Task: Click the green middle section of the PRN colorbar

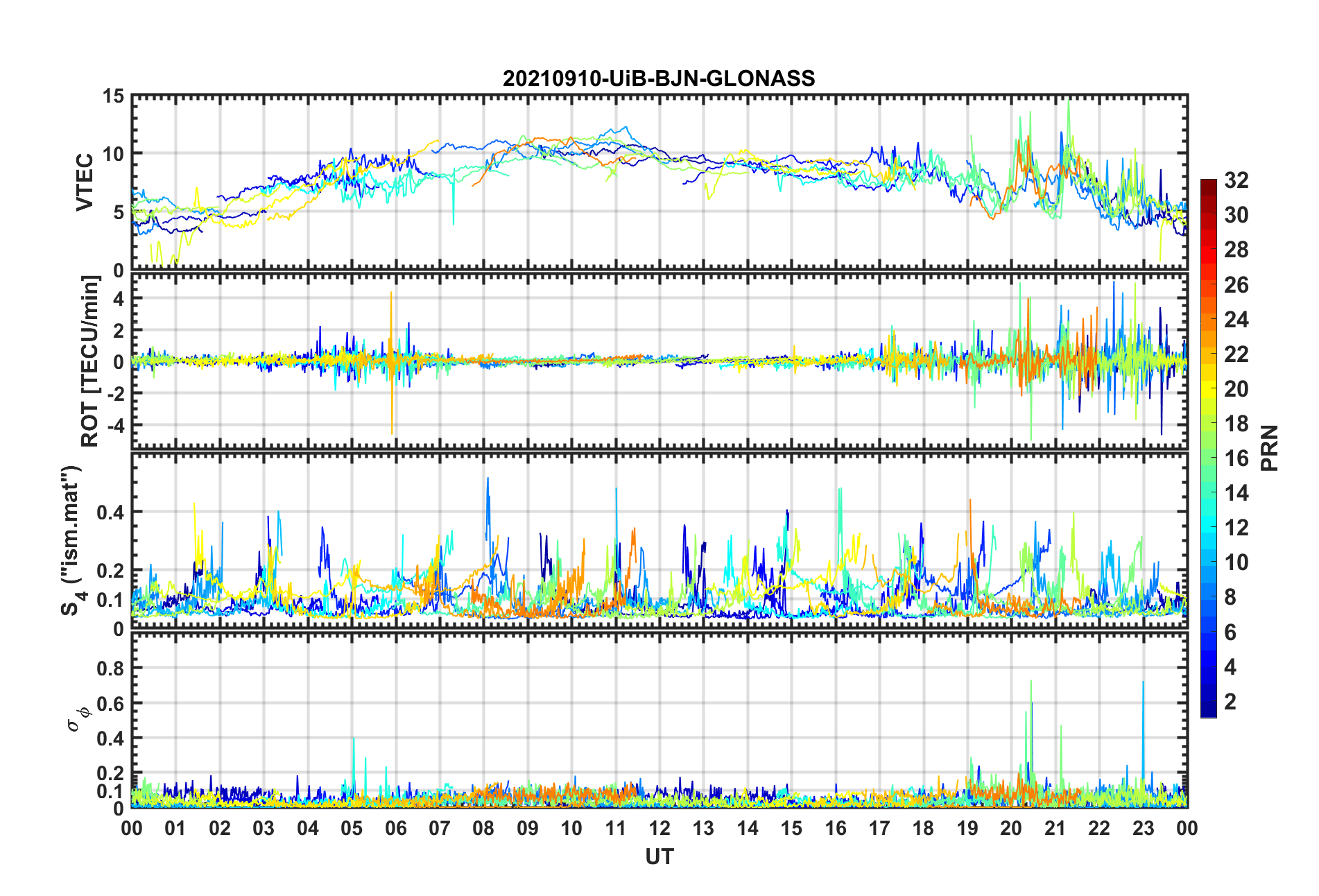Action: [1209, 449]
